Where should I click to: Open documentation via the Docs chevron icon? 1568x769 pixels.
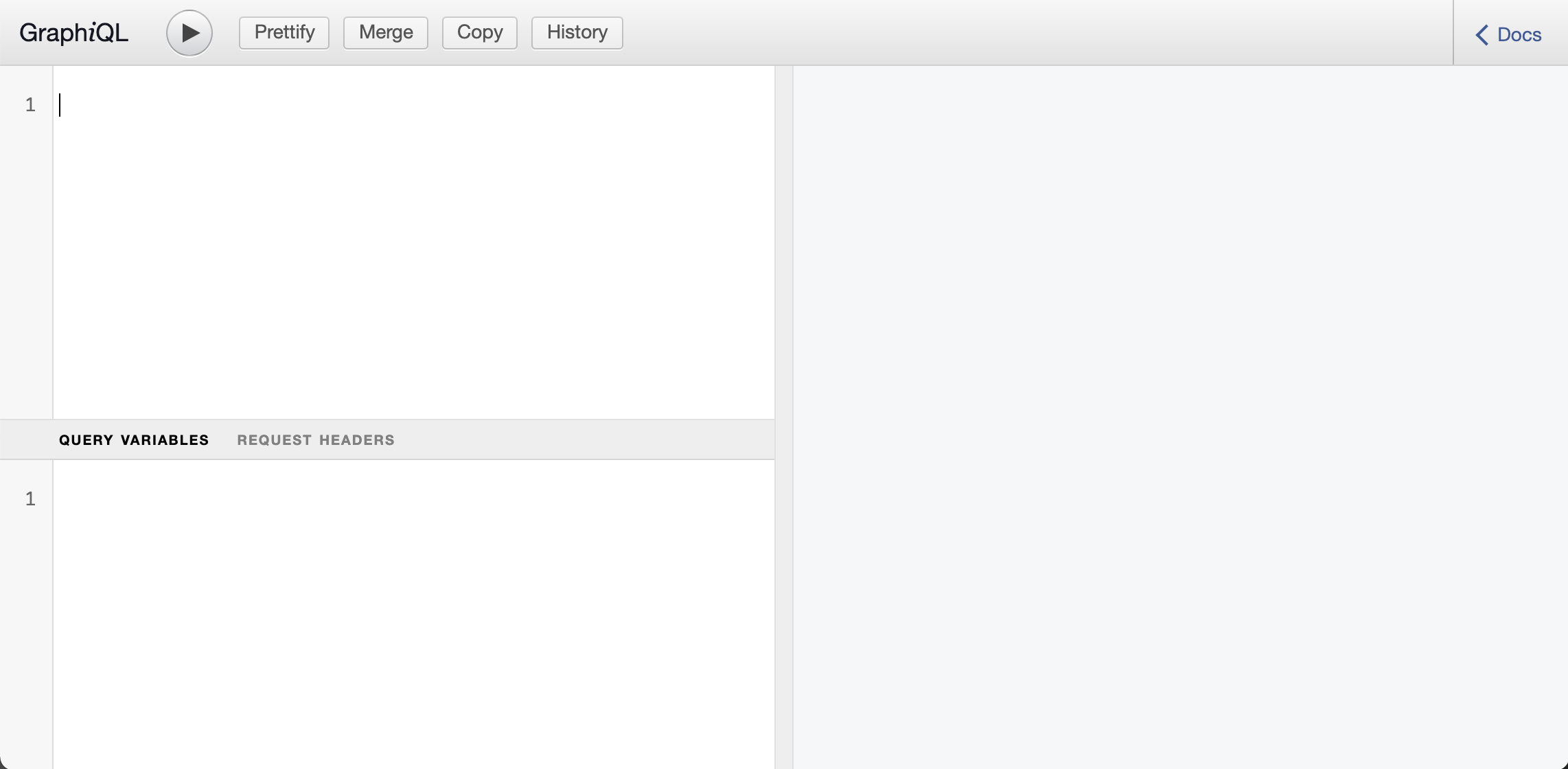pyautogui.click(x=1481, y=34)
